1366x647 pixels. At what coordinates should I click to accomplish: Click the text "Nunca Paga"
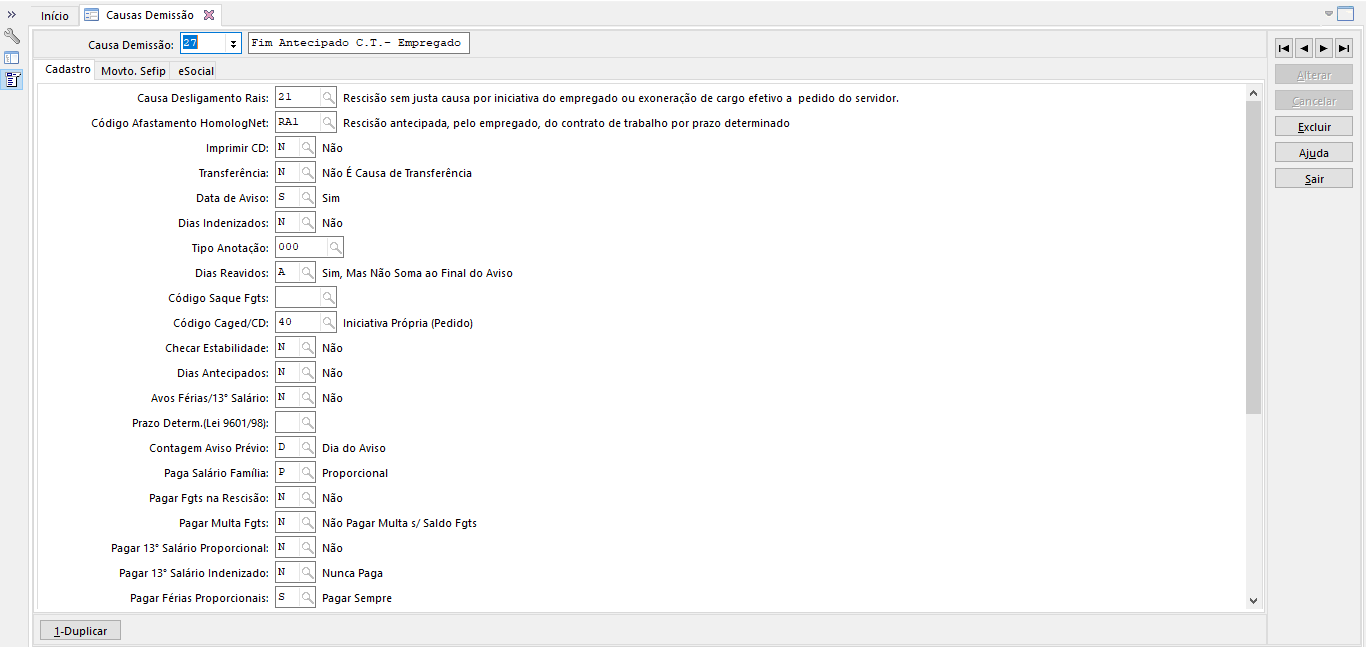352,573
